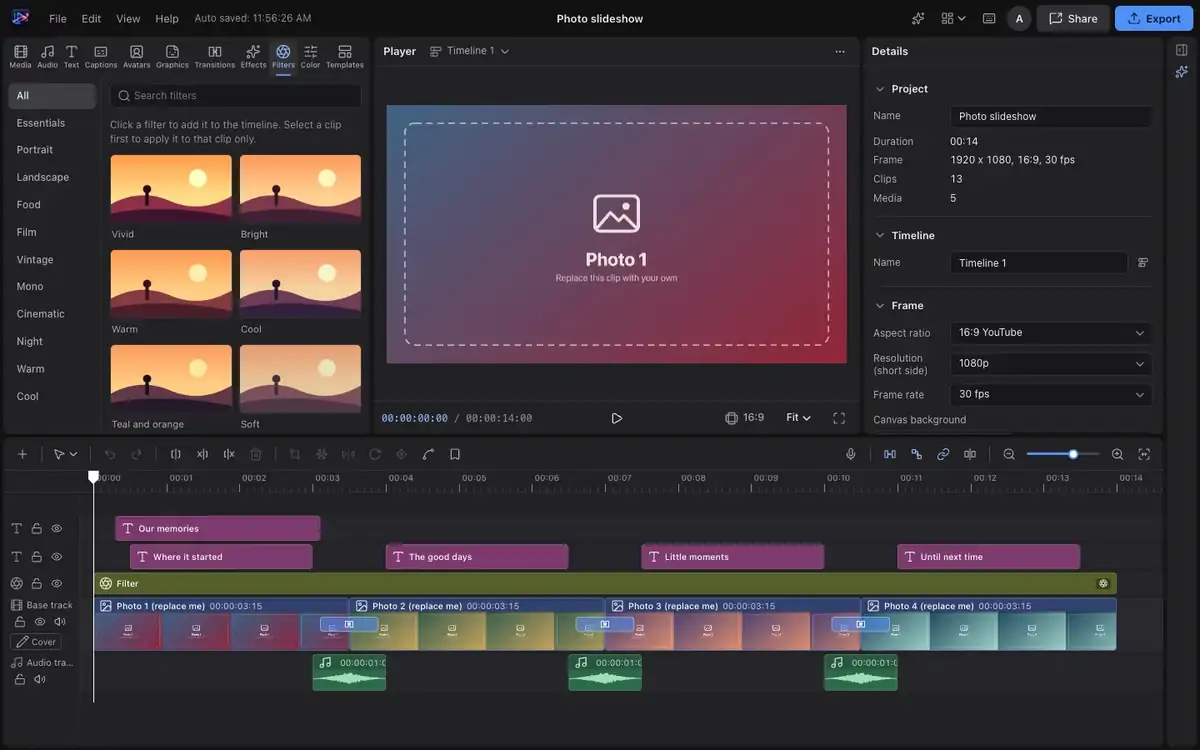Click the Cover button on Base track

click(x=36, y=642)
